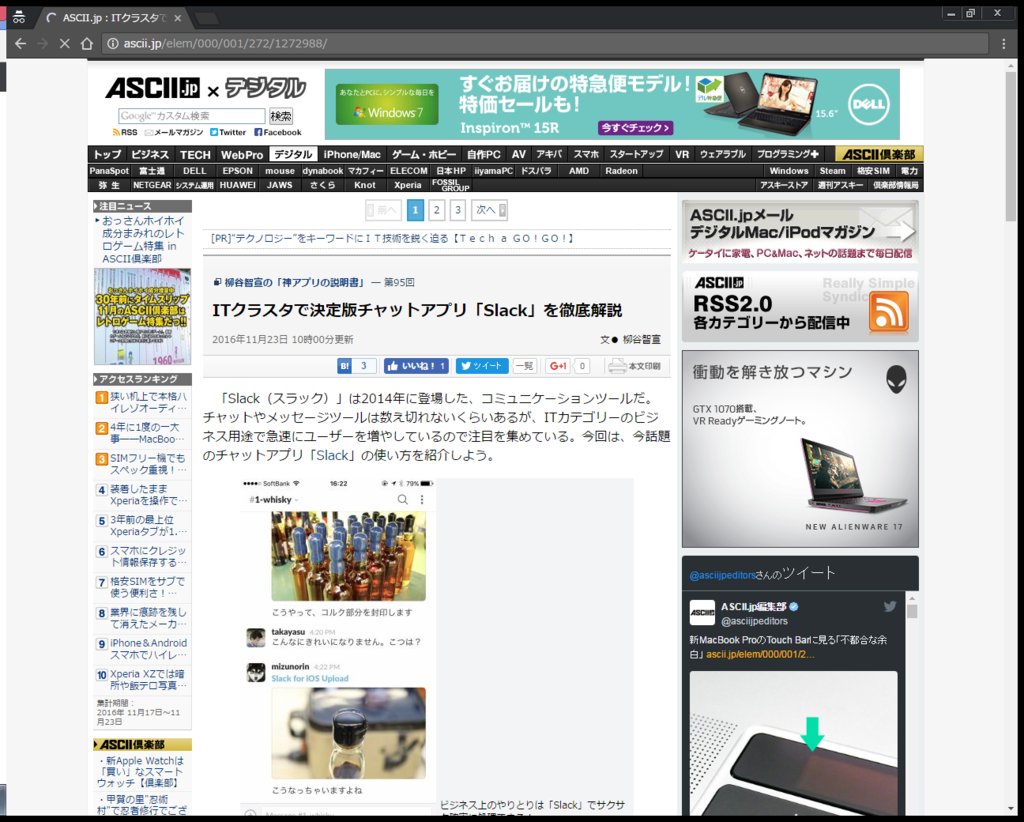Open ranking item 10 Xperia XZでは暗所
This screenshot has height=822, width=1024.
(148, 680)
